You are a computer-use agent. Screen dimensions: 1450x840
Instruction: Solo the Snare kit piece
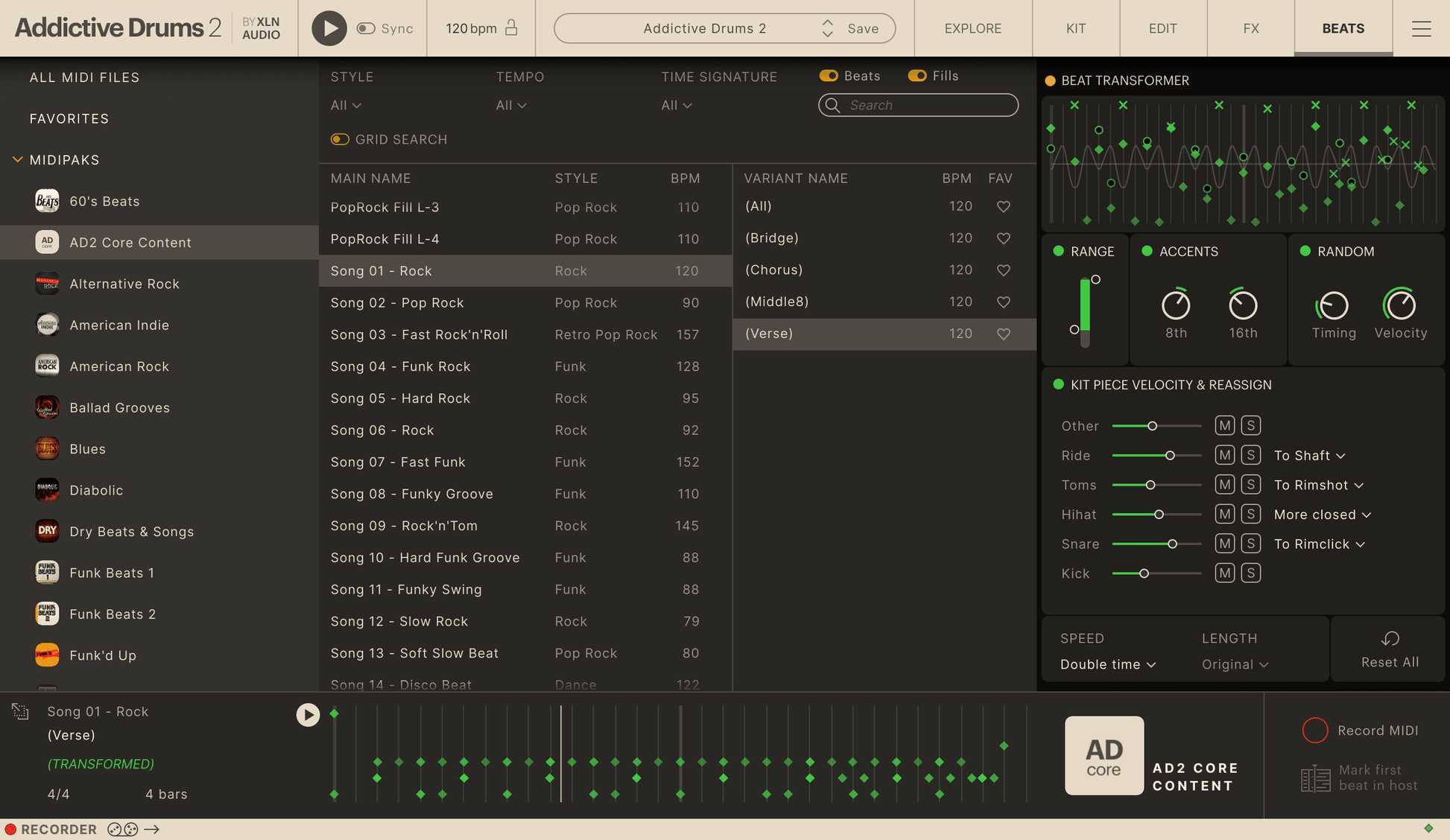pos(1251,544)
